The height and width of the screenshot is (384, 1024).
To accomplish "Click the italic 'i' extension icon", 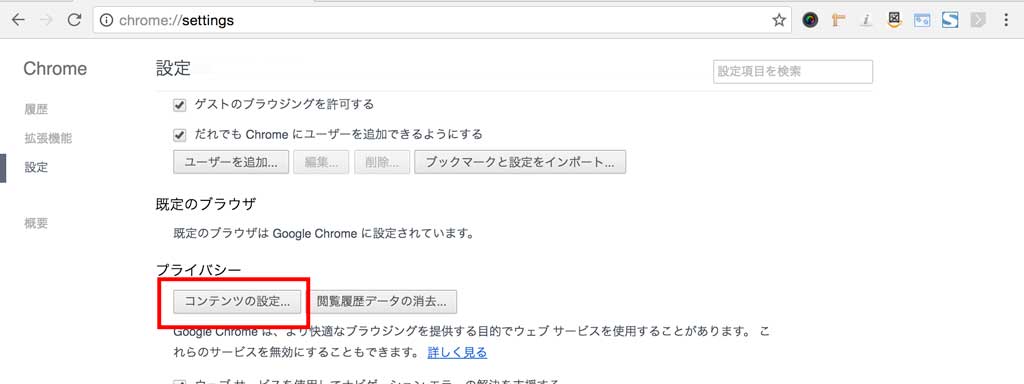I will [x=866, y=20].
